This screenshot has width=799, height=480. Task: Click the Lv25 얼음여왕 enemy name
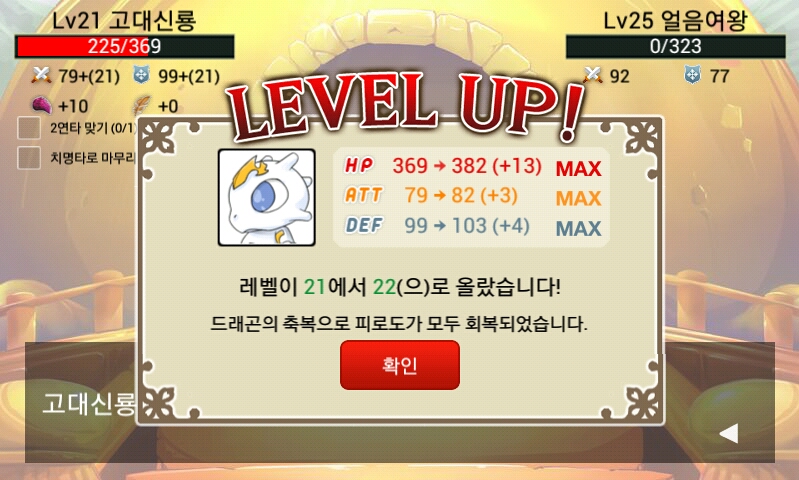(675, 20)
